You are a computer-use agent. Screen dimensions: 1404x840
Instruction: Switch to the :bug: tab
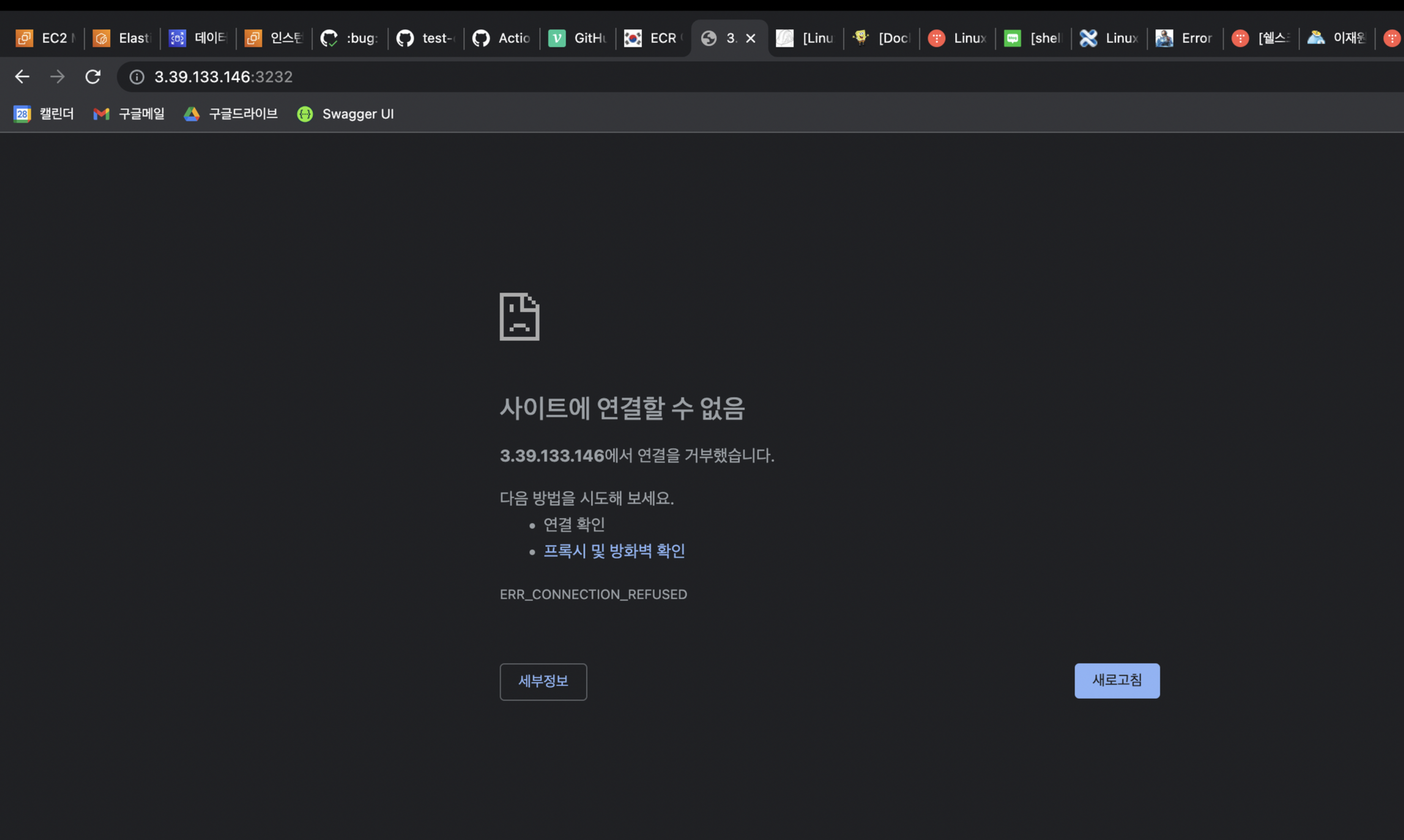point(350,38)
